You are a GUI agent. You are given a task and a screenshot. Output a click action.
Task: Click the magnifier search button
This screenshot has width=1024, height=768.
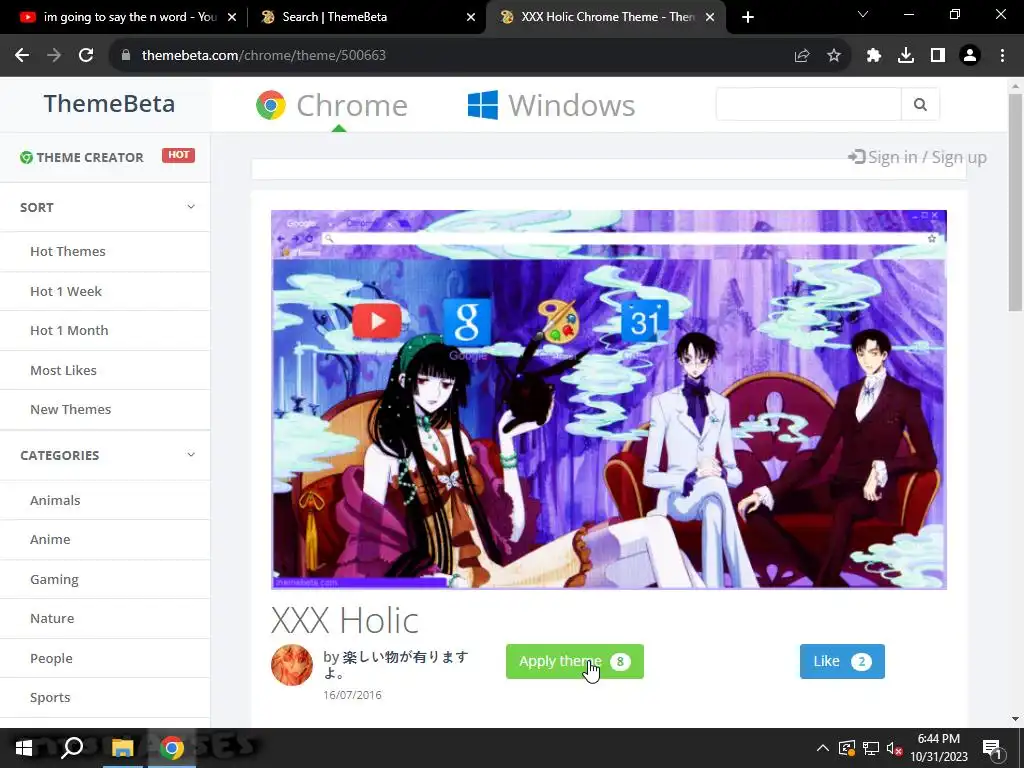click(920, 104)
